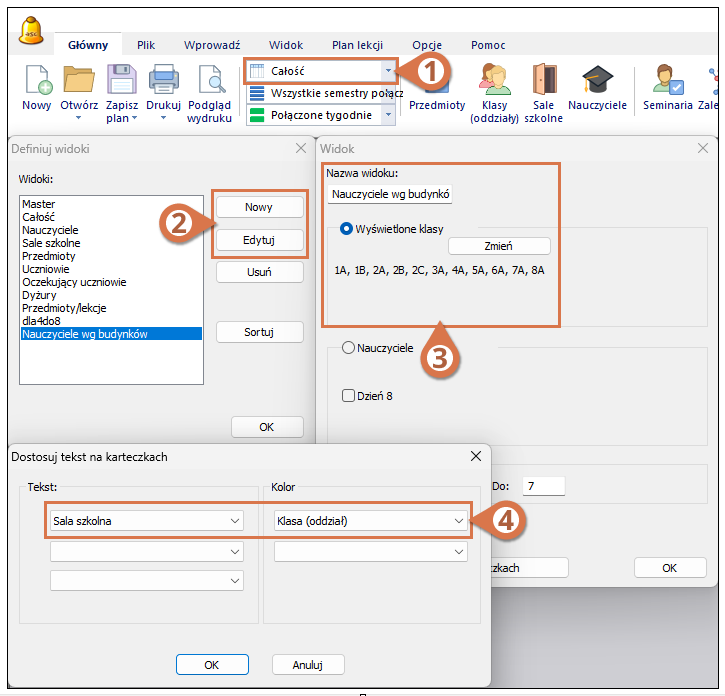The image size is (725, 696).
Task: Open the Plik menu tab
Action: point(146,45)
